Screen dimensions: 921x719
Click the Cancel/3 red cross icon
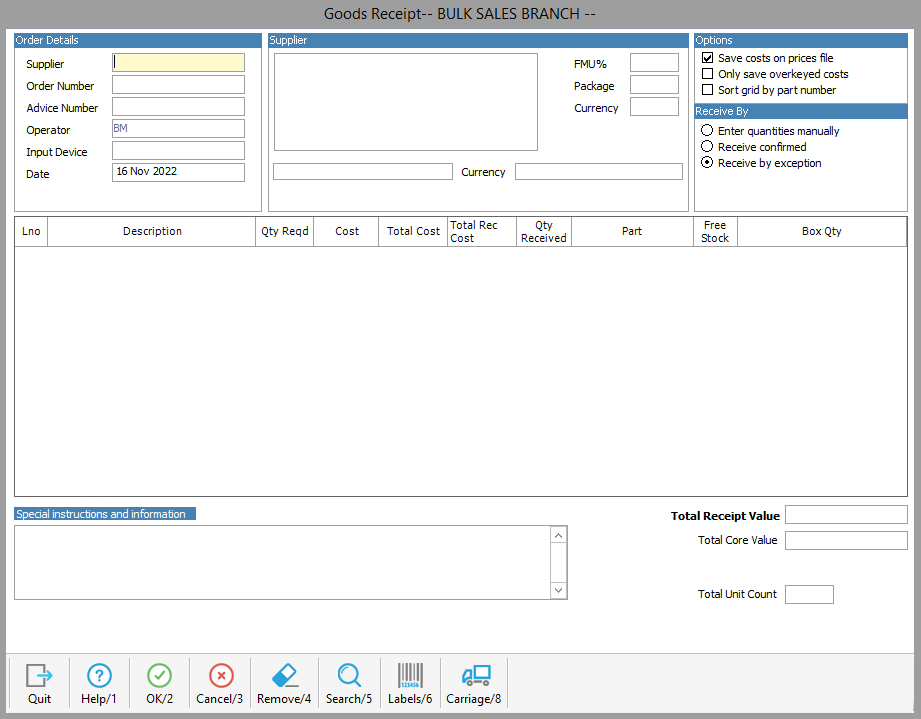(221, 676)
